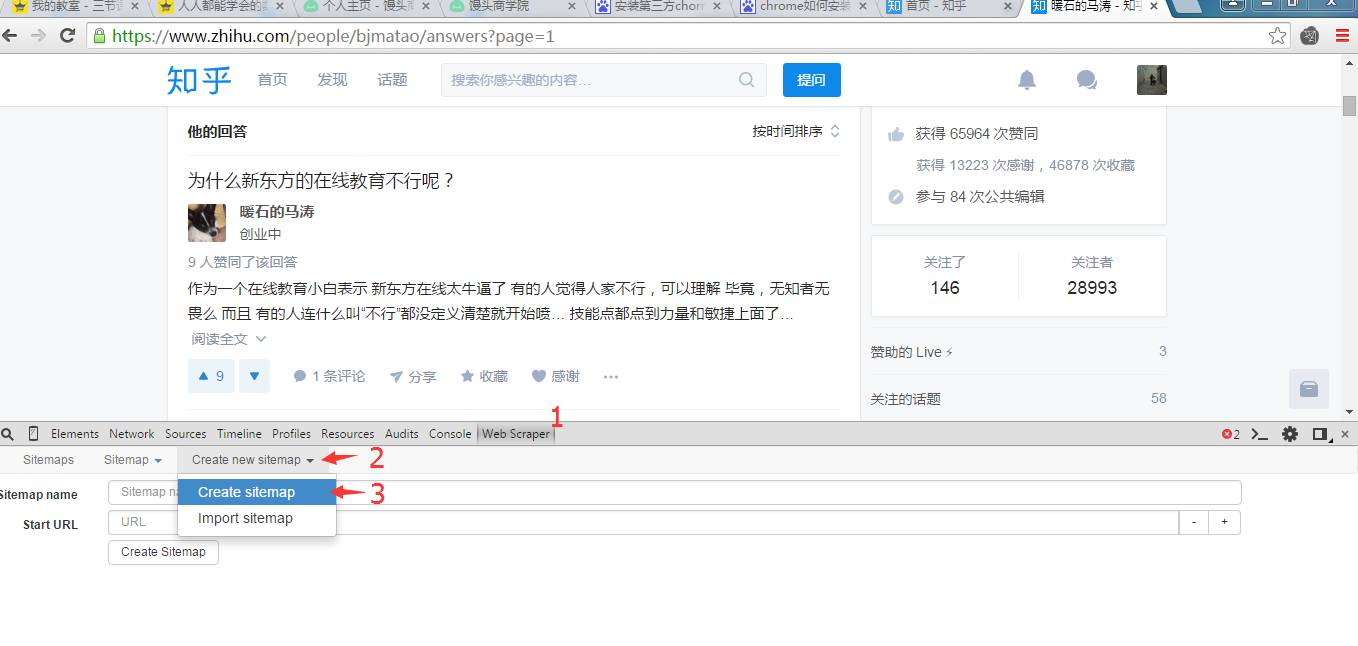
Task: Open the question 为什么新东方的在线教育不行呢？
Action: pos(322,181)
